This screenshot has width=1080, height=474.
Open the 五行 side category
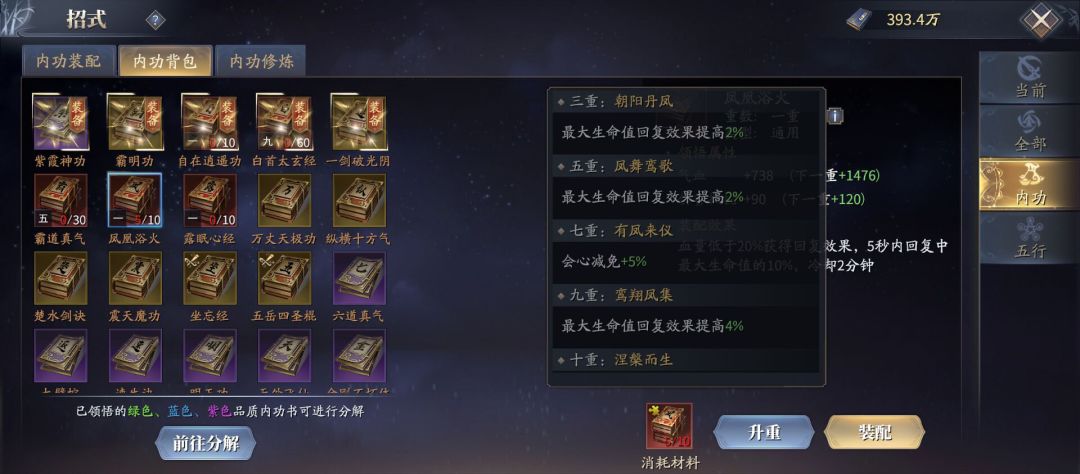click(x=1030, y=238)
